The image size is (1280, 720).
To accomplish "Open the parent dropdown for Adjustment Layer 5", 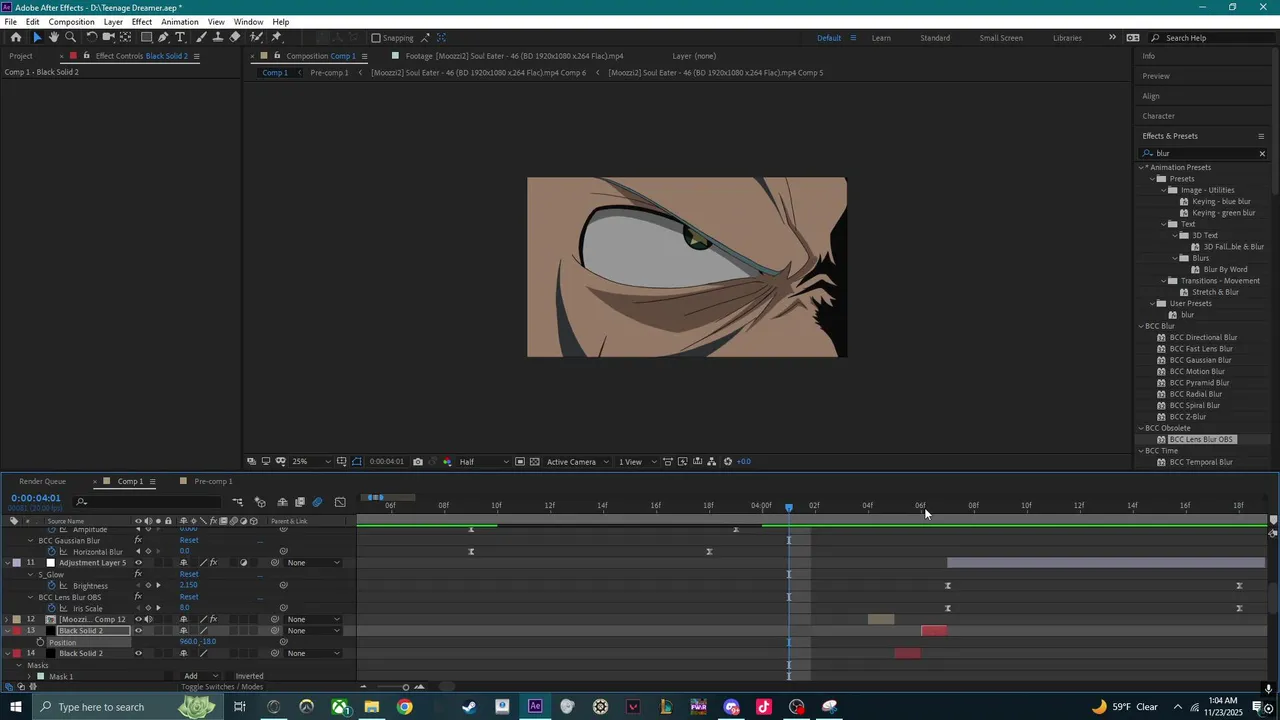I will pyautogui.click(x=313, y=563).
